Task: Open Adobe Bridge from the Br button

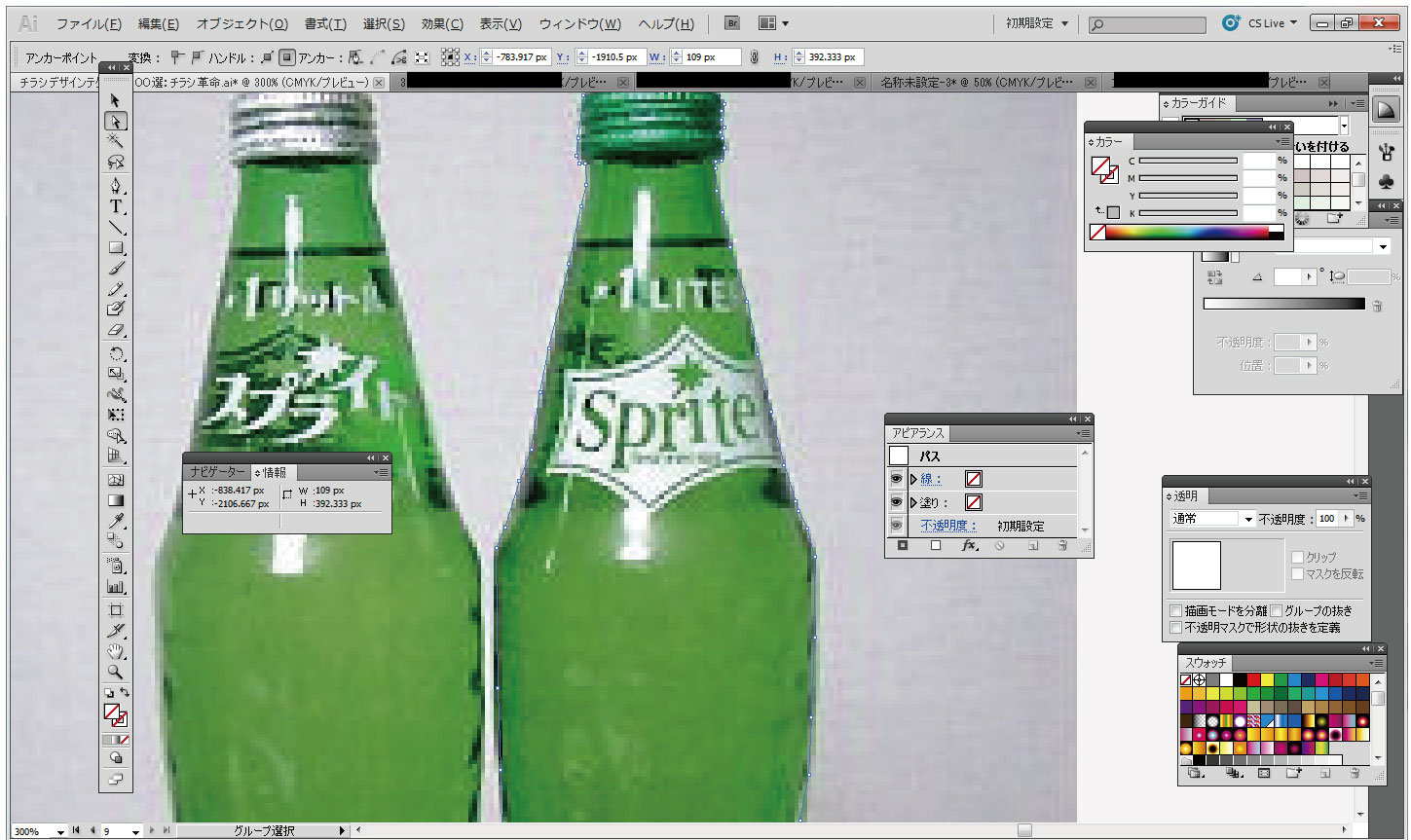Action: point(732,23)
